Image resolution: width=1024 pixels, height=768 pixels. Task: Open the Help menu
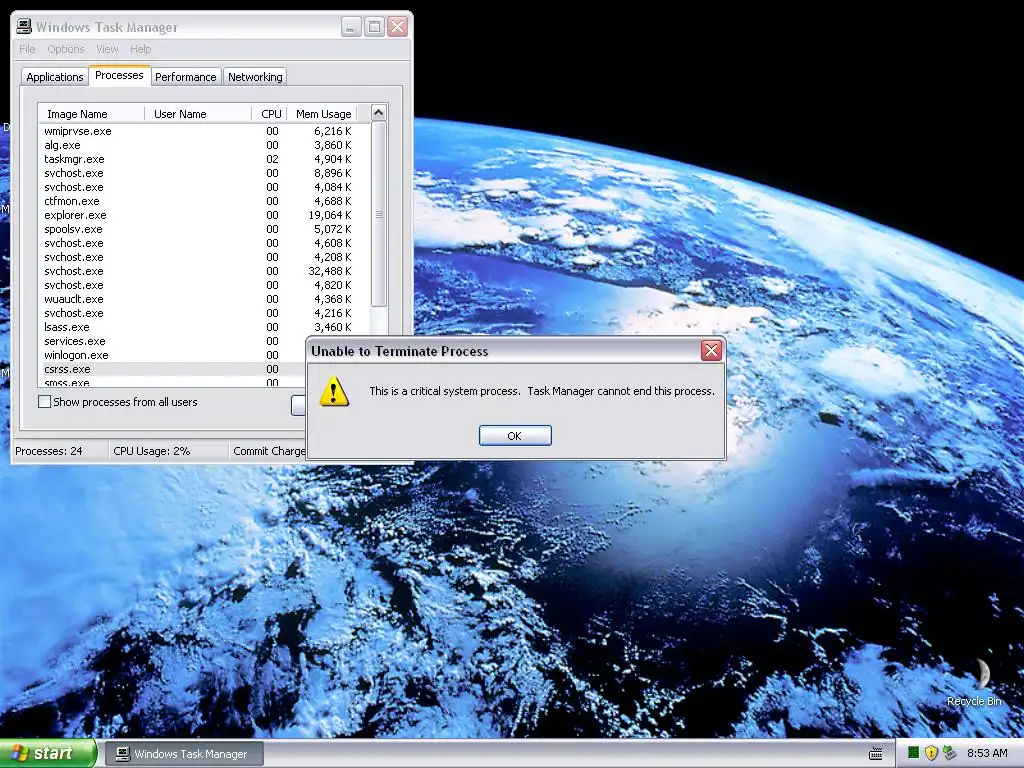[140, 49]
